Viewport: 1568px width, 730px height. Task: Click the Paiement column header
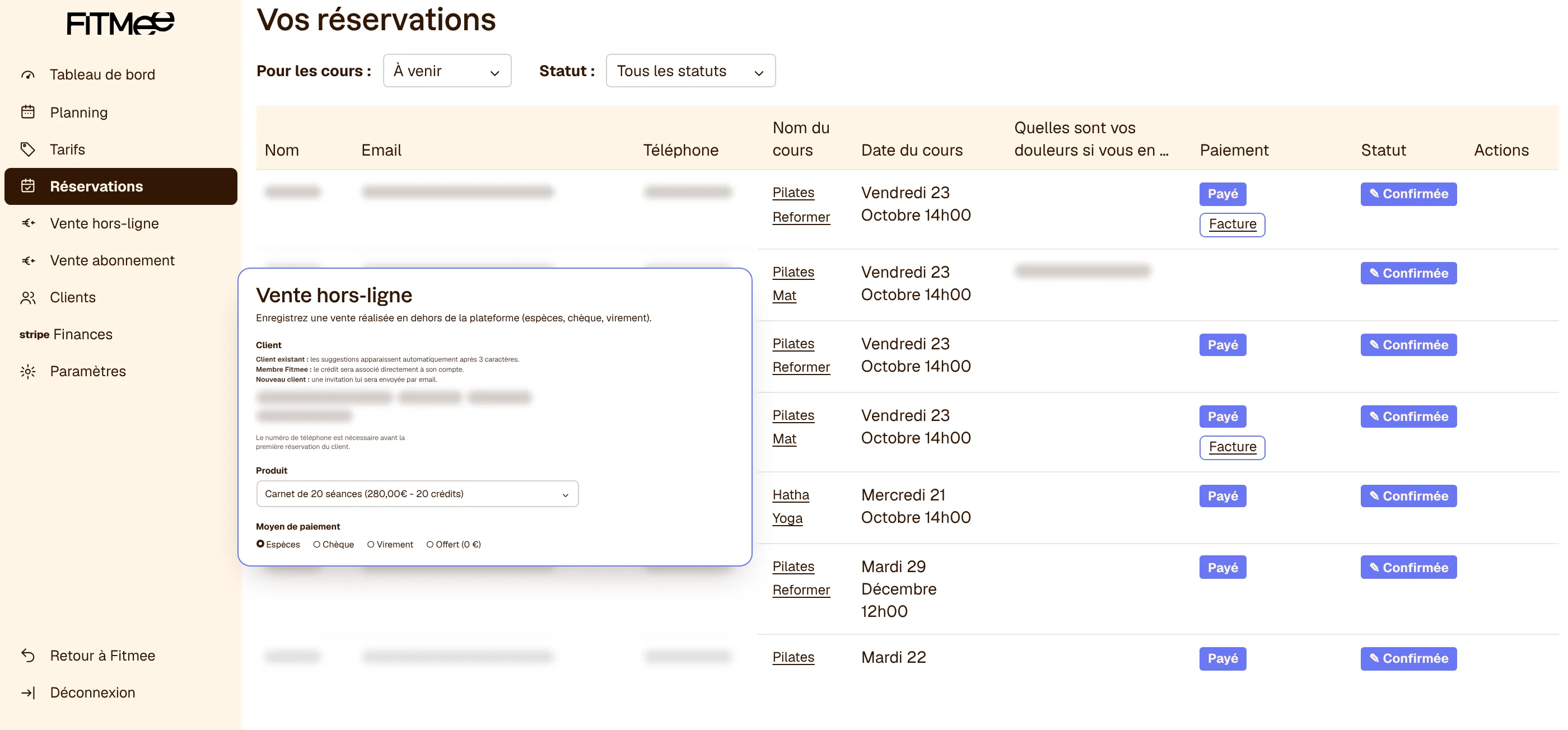pyautogui.click(x=1234, y=150)
